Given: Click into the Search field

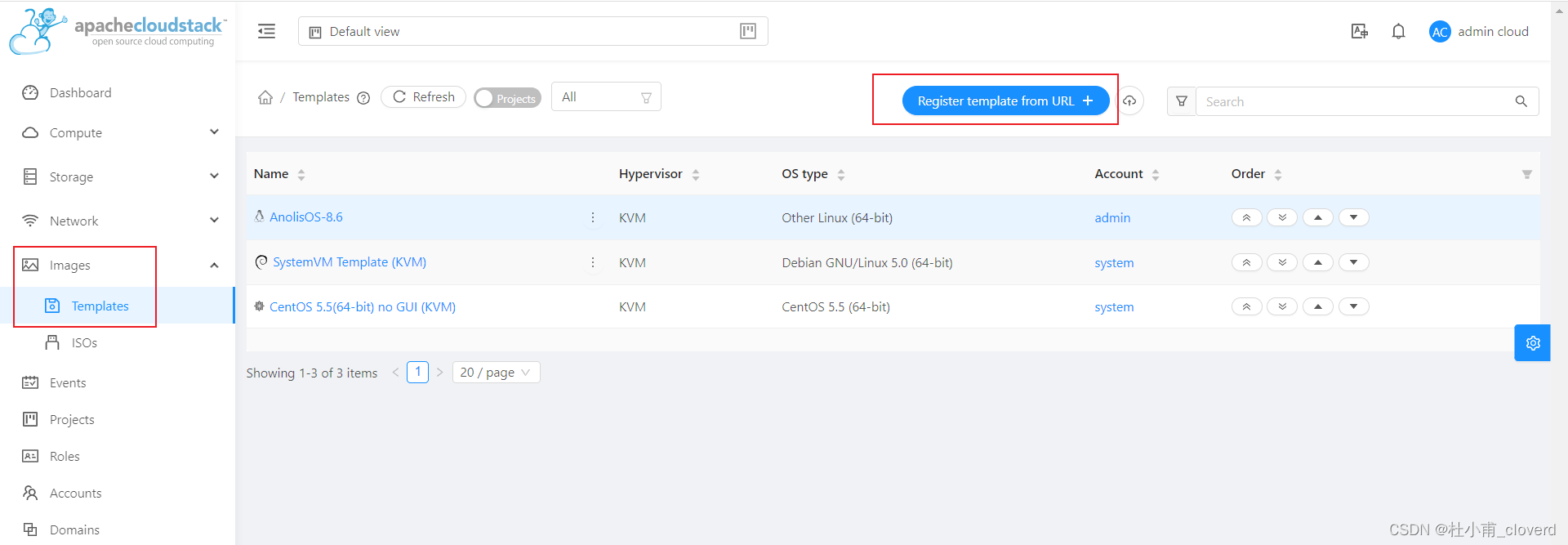Looking at the screenshot, I should tap(1353, 101).
